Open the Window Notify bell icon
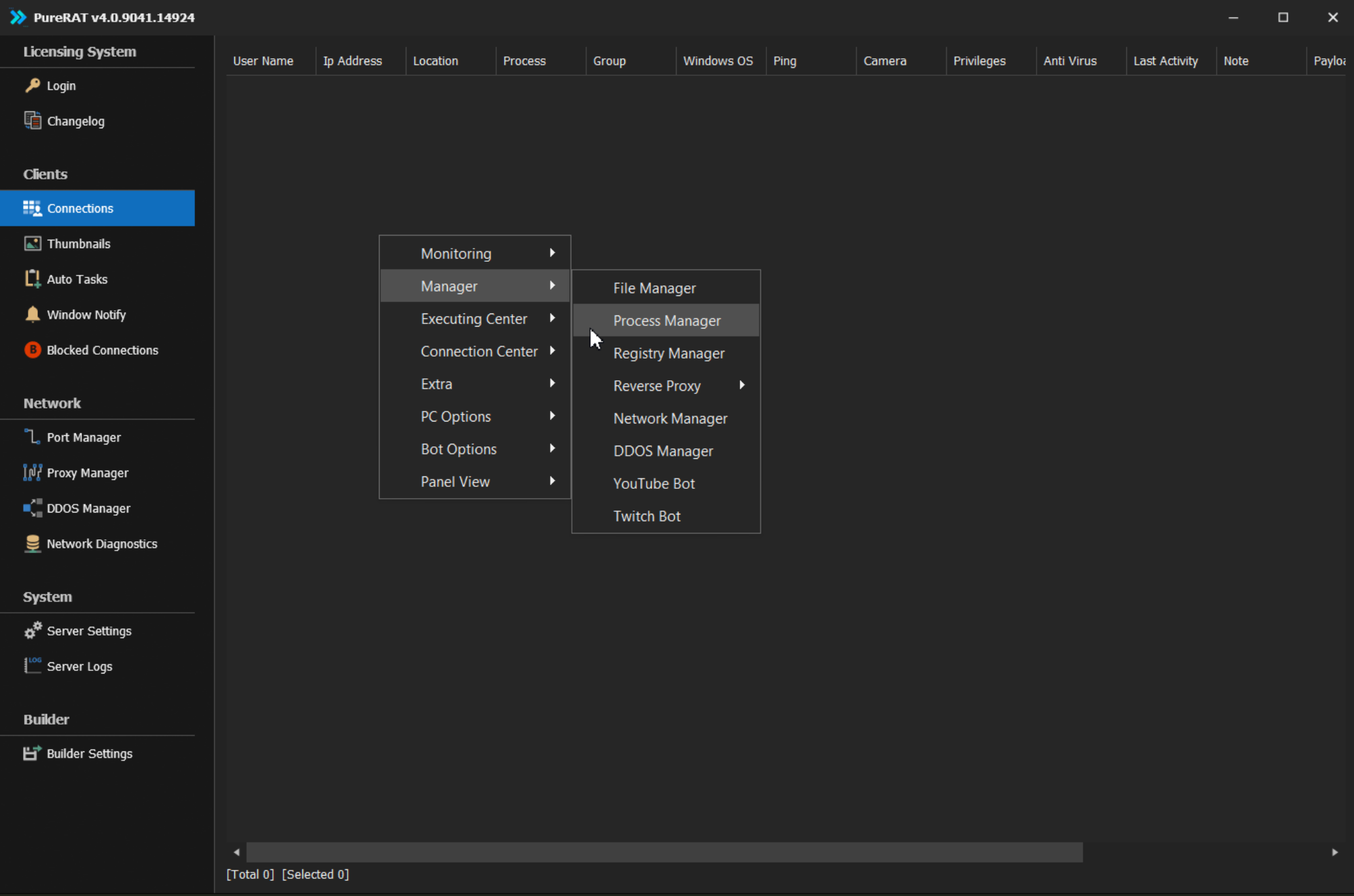This screenshot has height=896, width=1354. click(32, 314)
